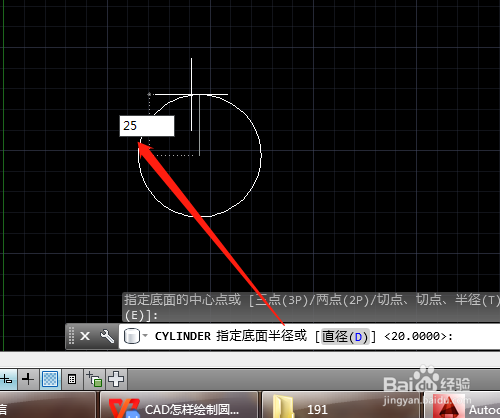Toggle lineweight display status bar icon

28,379
